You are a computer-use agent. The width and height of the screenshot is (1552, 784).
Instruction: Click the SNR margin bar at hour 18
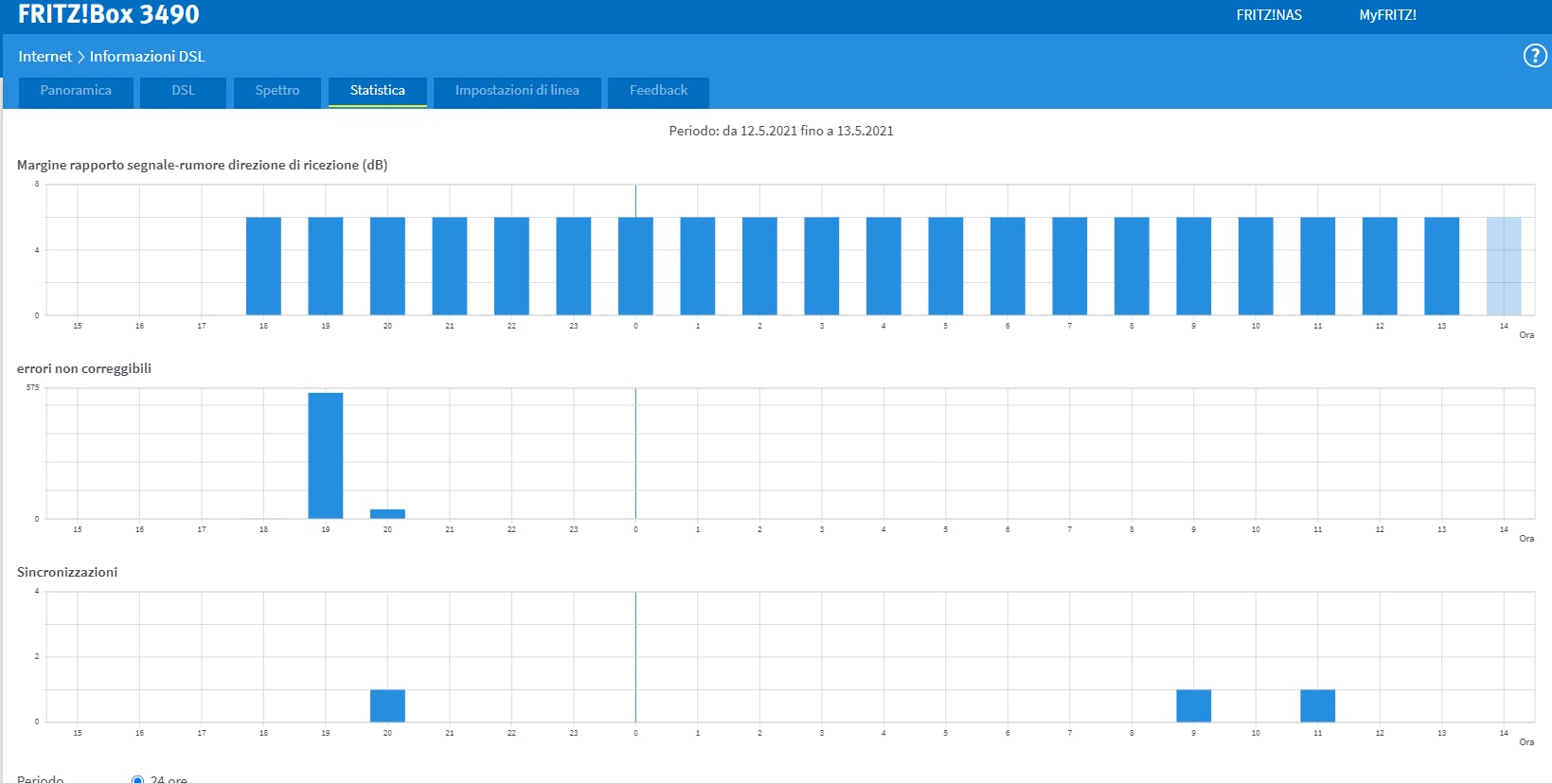[263, 266]
